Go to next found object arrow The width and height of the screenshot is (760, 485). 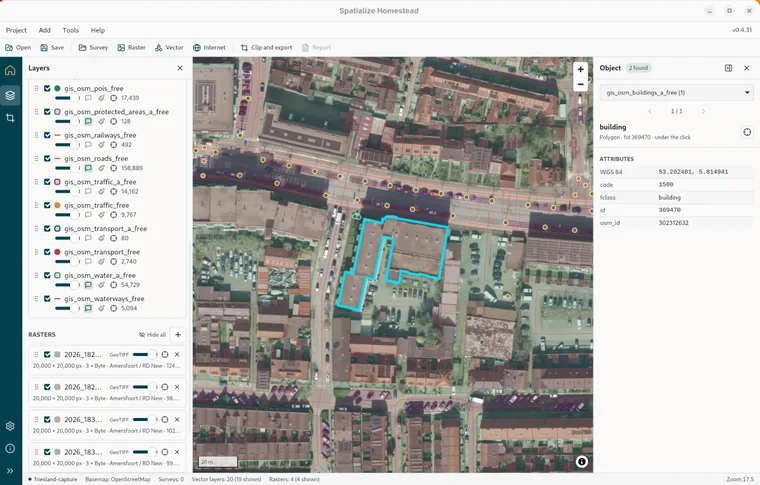coord(703,111)
